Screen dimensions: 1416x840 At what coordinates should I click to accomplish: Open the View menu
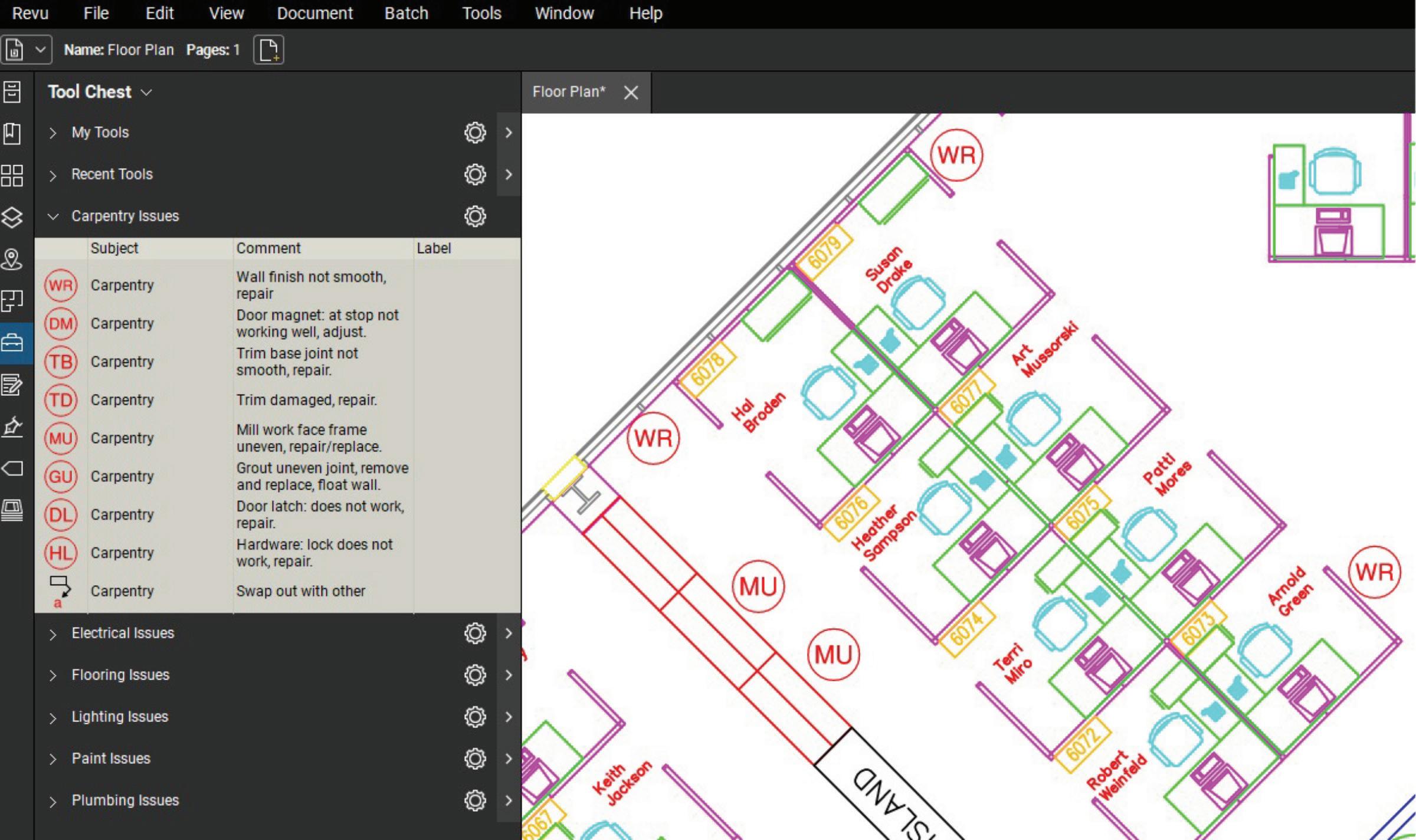coord(226,13)
